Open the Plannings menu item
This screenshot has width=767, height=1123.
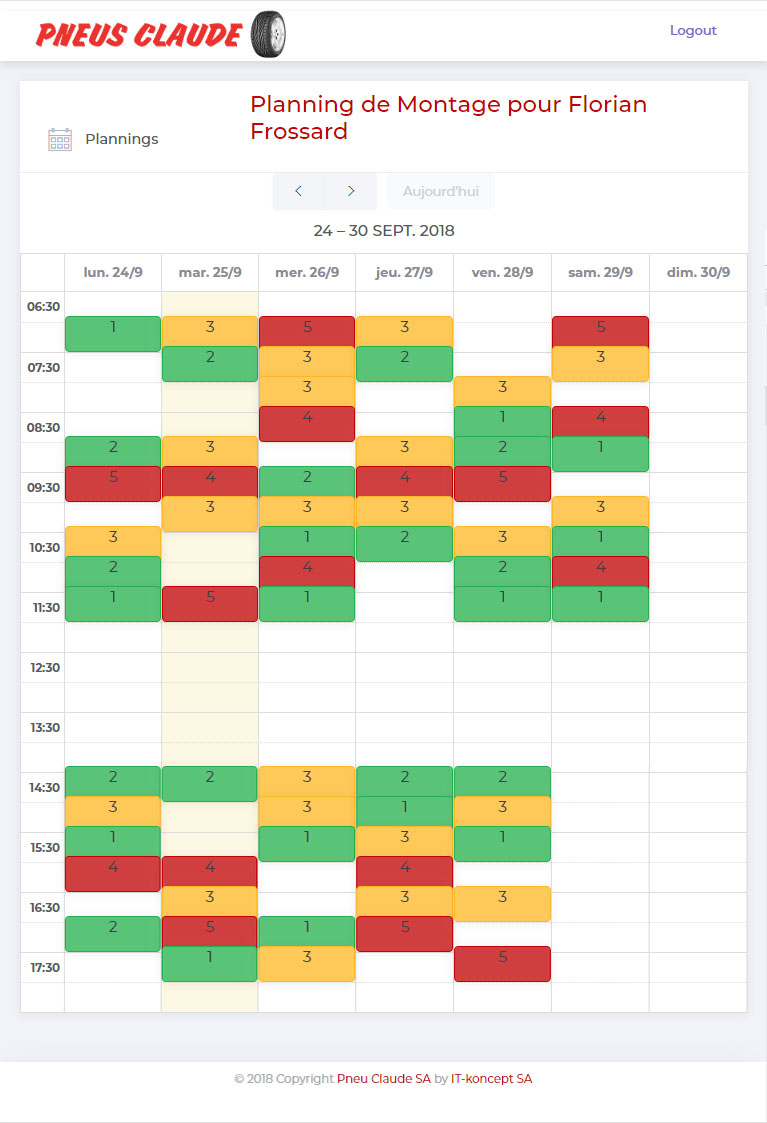[x=121, y=139]
